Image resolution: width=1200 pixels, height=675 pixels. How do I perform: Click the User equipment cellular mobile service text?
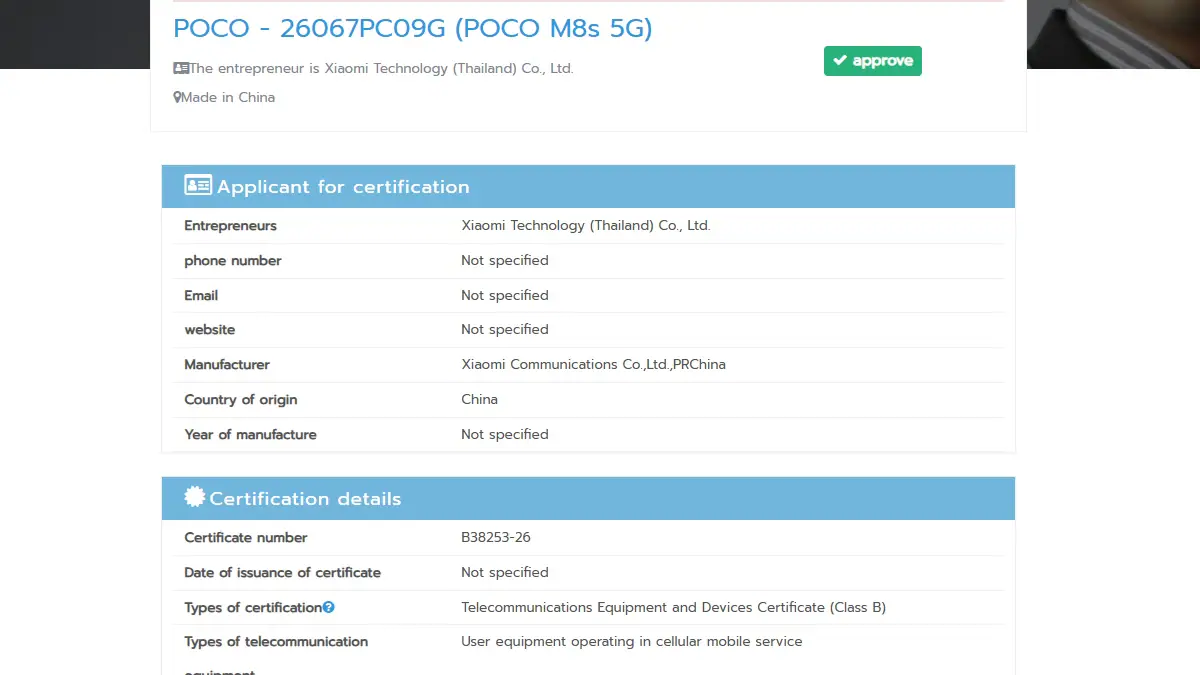631,642
